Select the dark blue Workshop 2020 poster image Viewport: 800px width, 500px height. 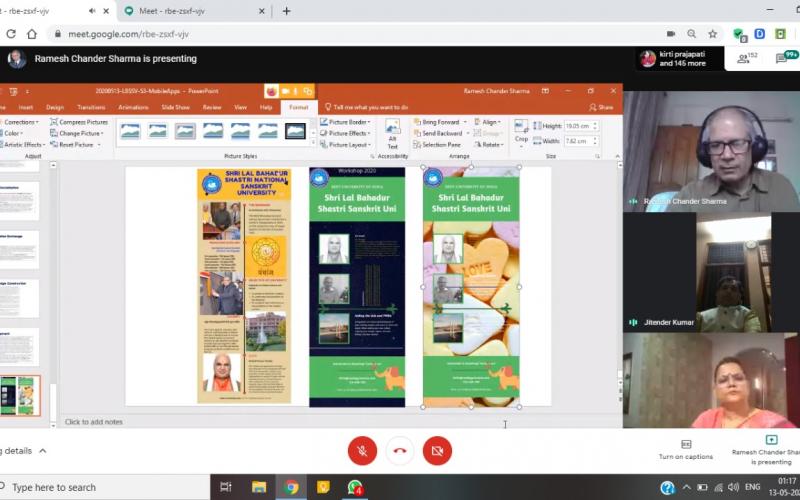(357, 287)
